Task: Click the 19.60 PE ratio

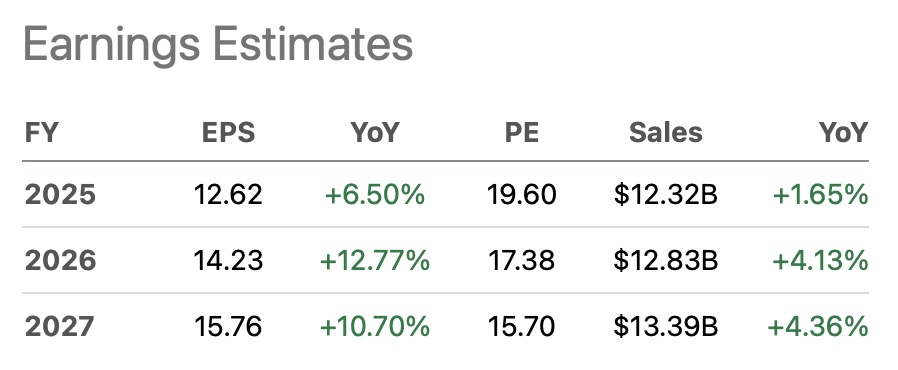Action: 521,195
